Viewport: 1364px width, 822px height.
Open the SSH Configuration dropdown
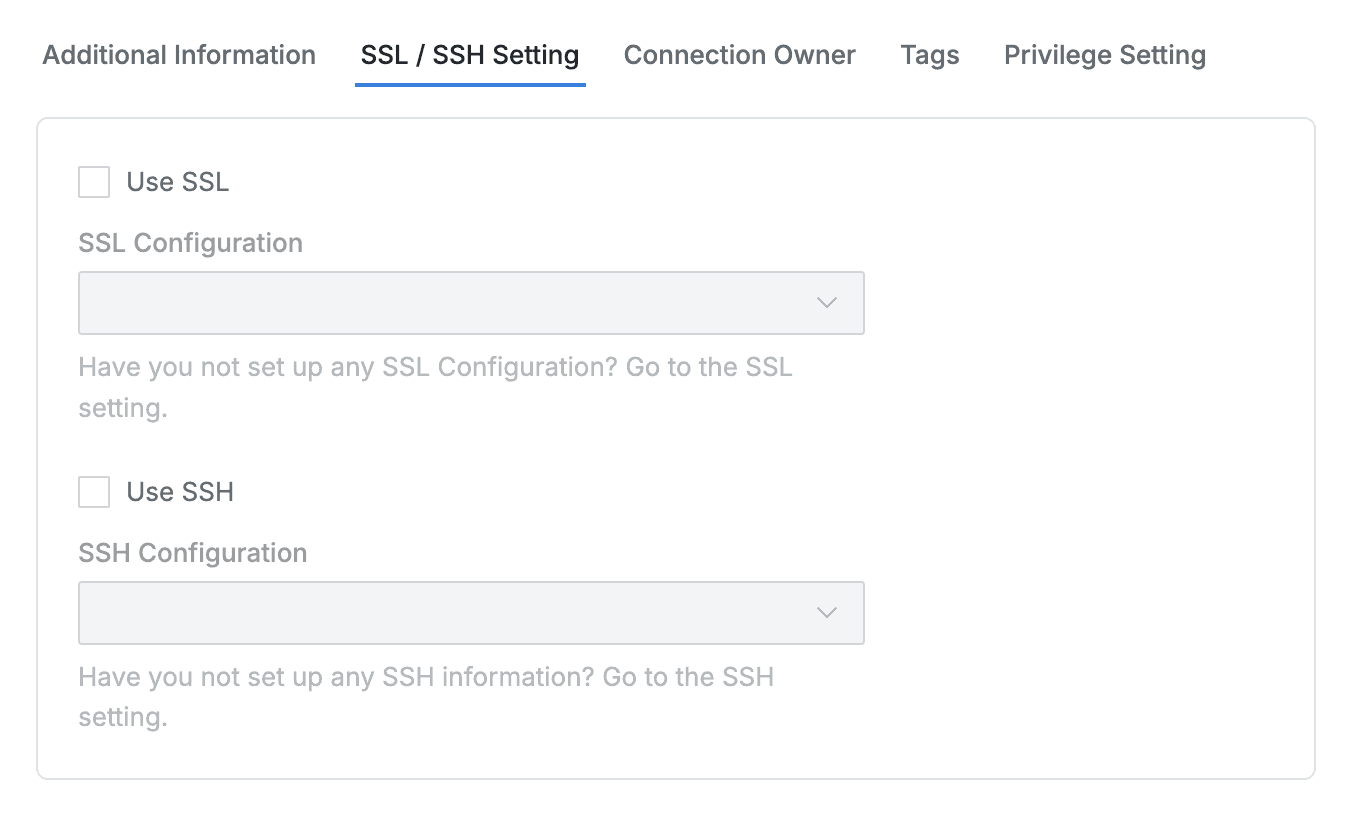point(471,612)
